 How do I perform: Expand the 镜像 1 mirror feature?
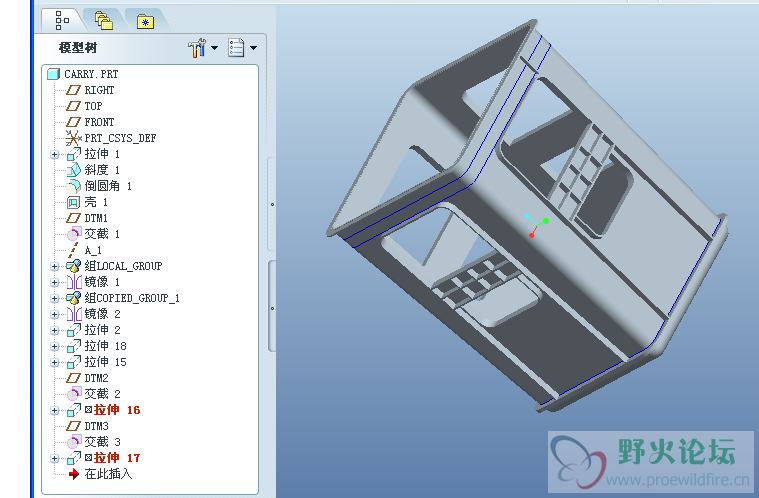pyautogui.click(x=55, y=282)
